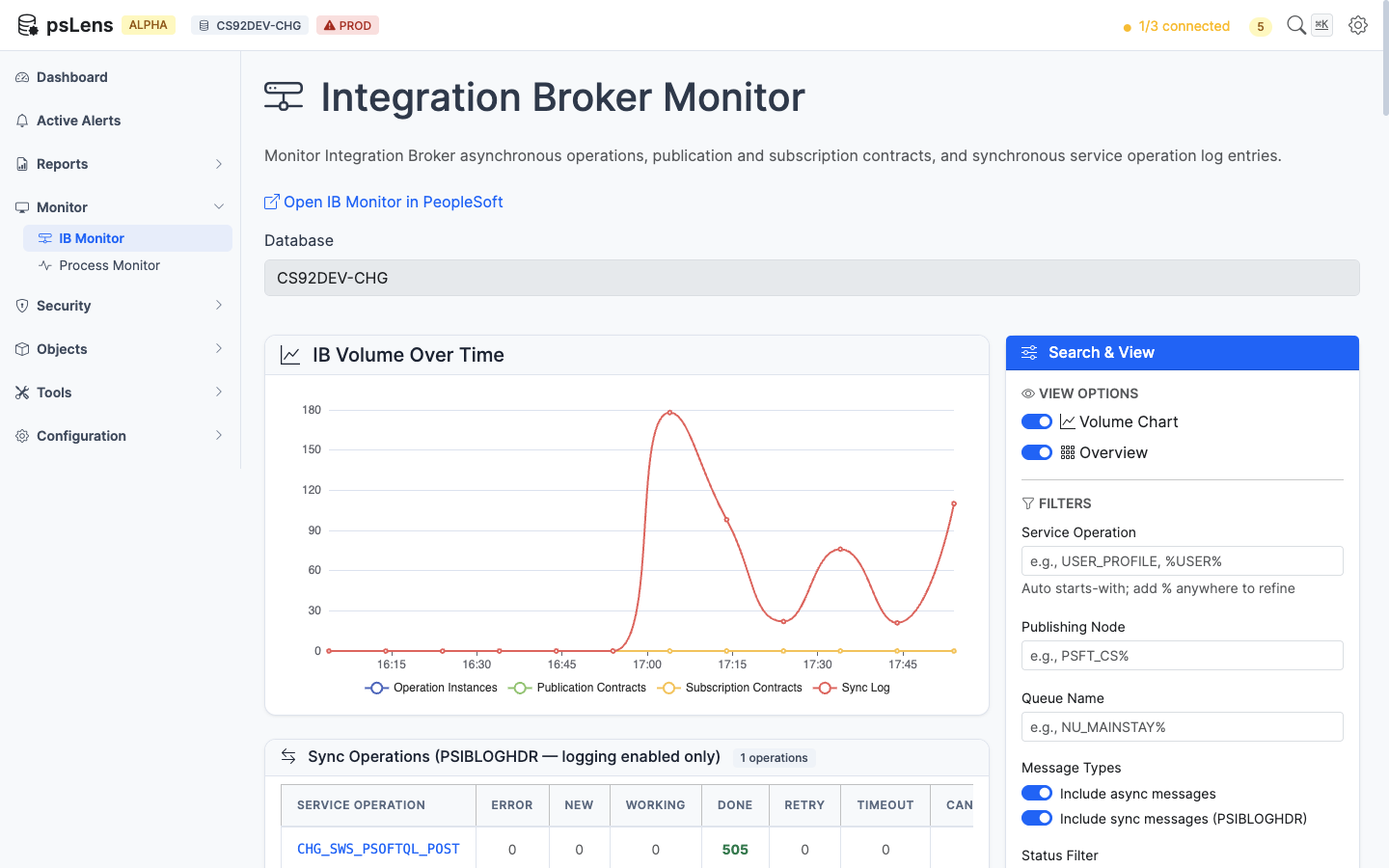Click the Overview grid icon
Viewport: 1389px width, 868px height.
pyautogui.click(x=1068, y=452)
